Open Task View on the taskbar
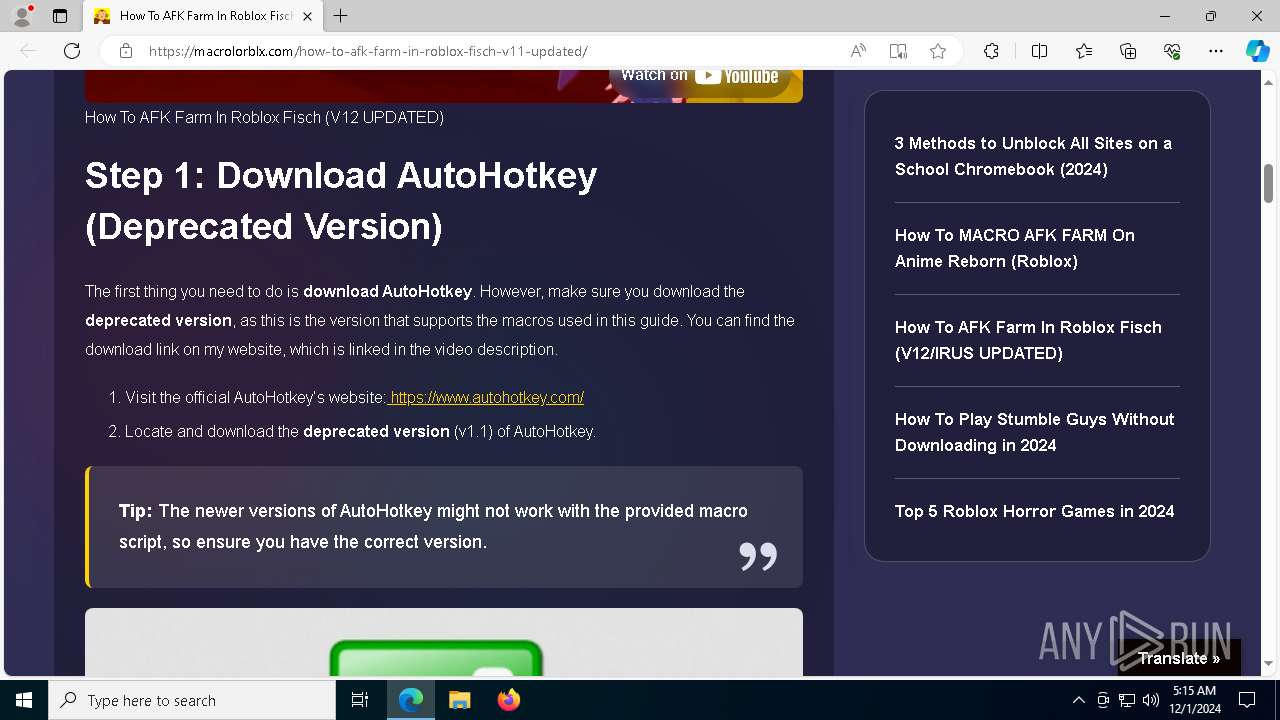The width and height of the screenshot is (1280, 720). [x=360, y=700]
